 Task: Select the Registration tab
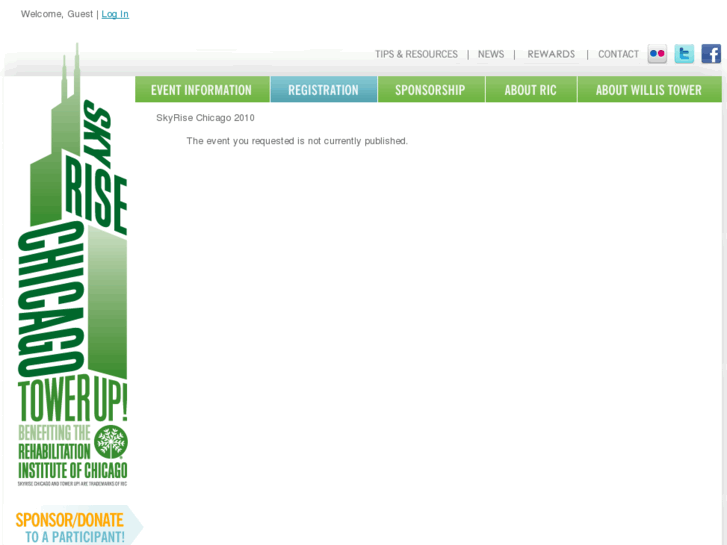324,90
